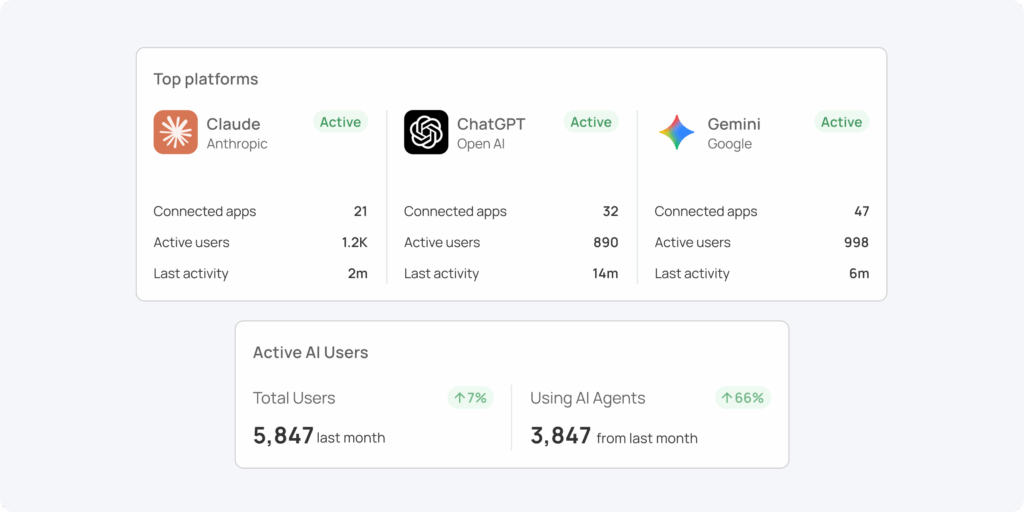Click Gemini's Connected apps value 47
This screenshot has width=1024, height=512.
tap(861, 212)
